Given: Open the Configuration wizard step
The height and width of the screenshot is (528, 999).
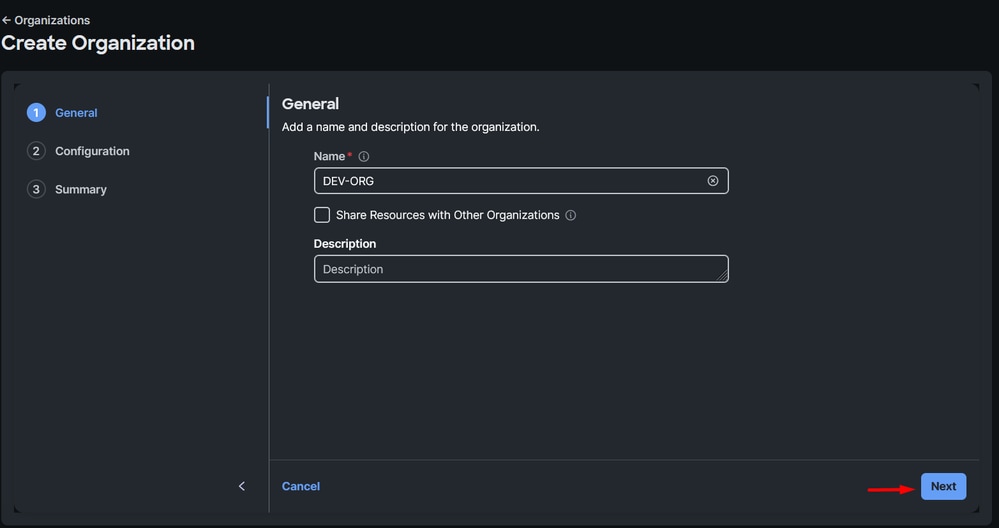Looking at the screenshot, I should (x=78, y=151).
